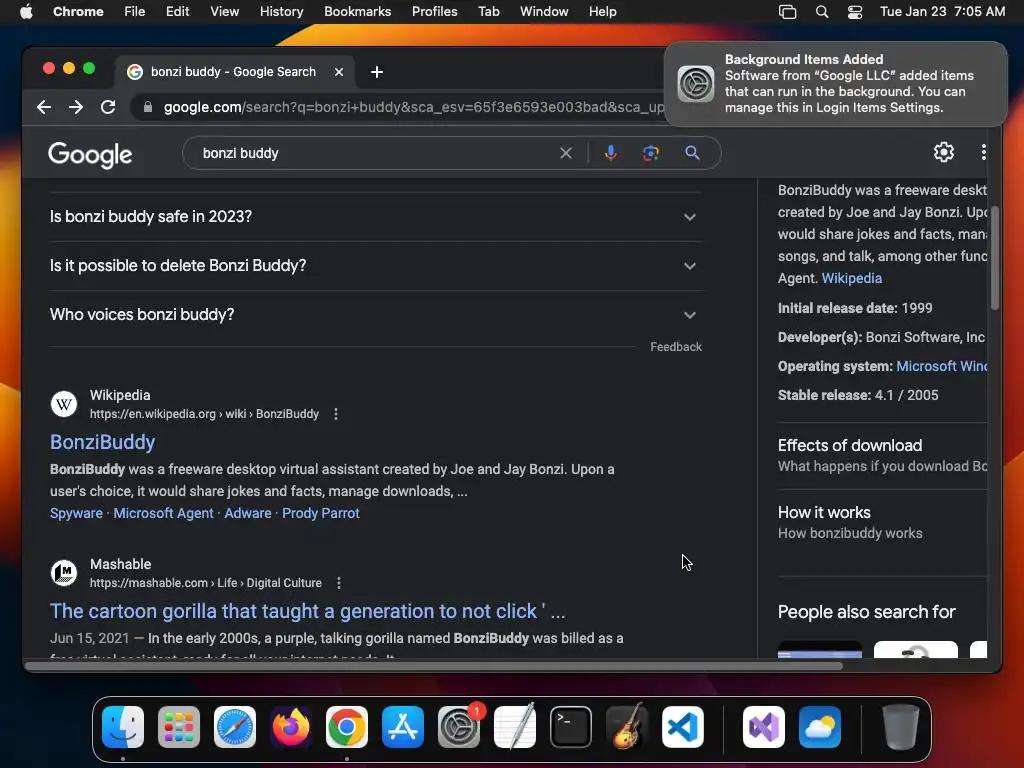The height and width of the screenshot is (768, 1024).
Task: Click the address bar URL
Action: (x=413, y=107)
